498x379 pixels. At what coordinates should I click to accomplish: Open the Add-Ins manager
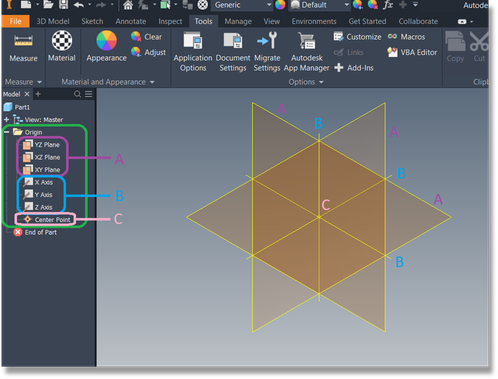pos(354,68)
